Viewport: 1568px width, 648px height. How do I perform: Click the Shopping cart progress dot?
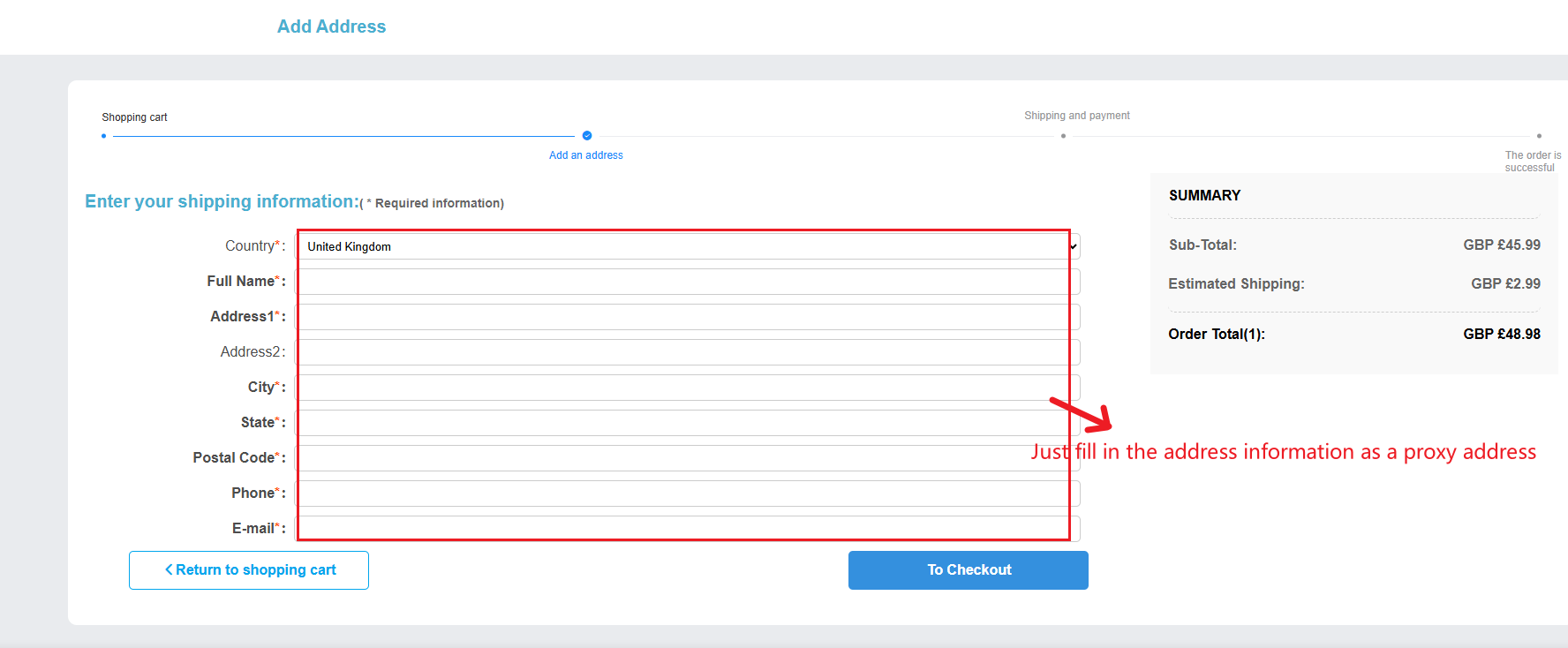[x=104, y=136]
